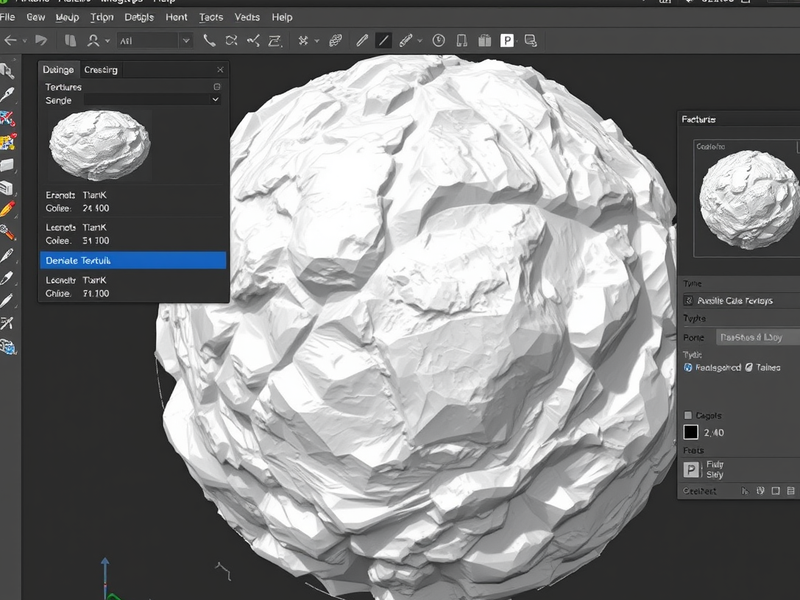Activate the highlighted diagonal line tool
The image size is (800, 600).
click(x=384, y=40)
